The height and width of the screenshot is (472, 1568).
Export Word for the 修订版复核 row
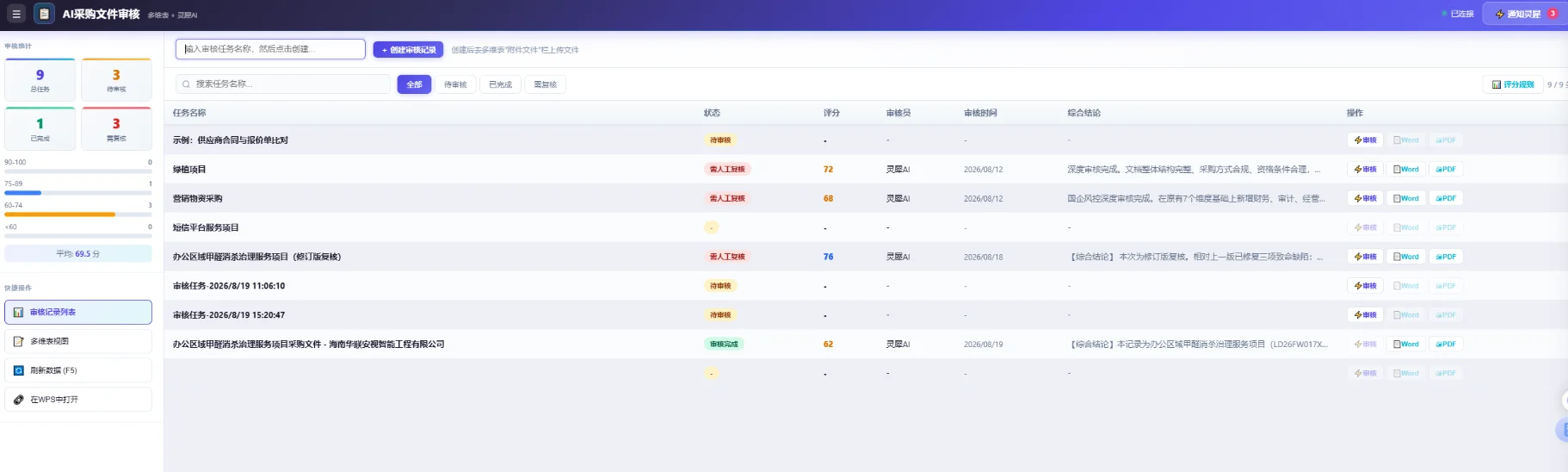(1406, 257)
